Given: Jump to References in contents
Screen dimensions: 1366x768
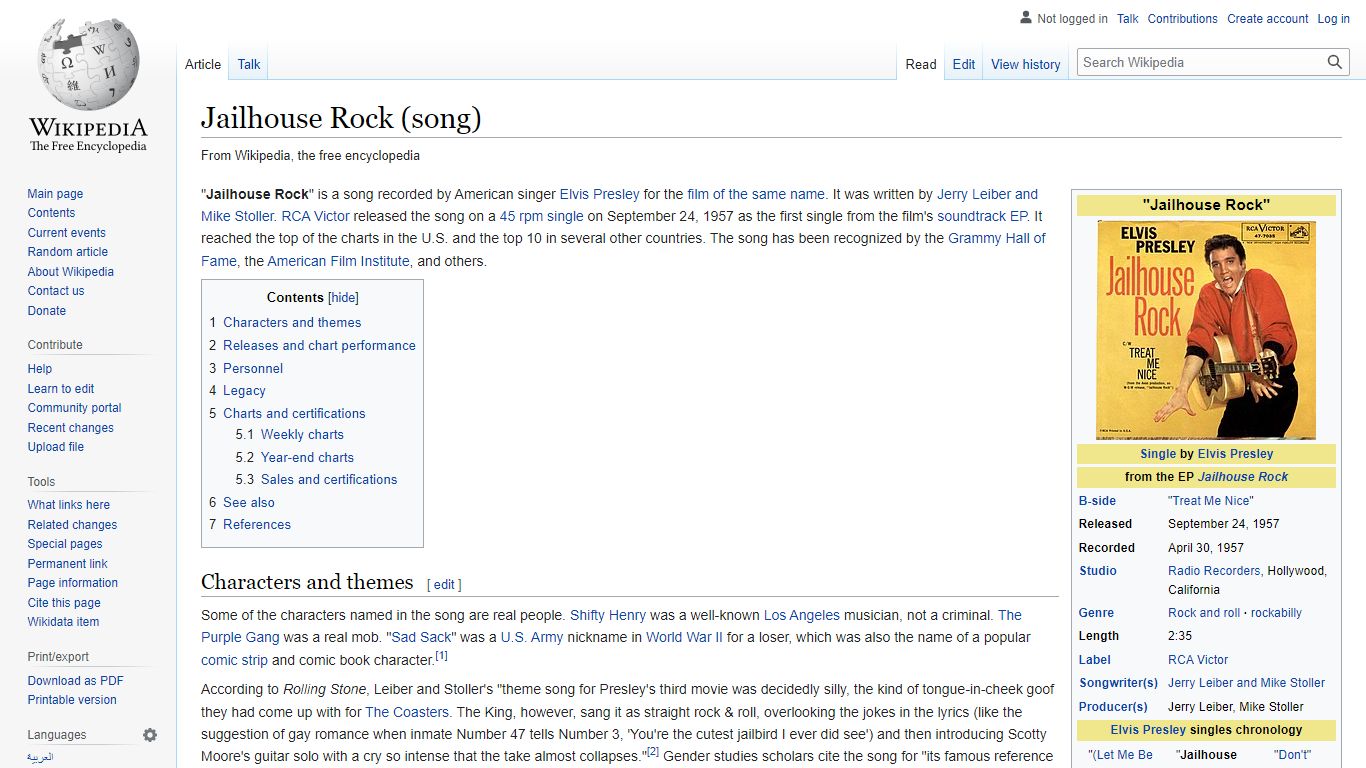Looking at the screenshot, I should pyautogui.click(x=257, y=524).
